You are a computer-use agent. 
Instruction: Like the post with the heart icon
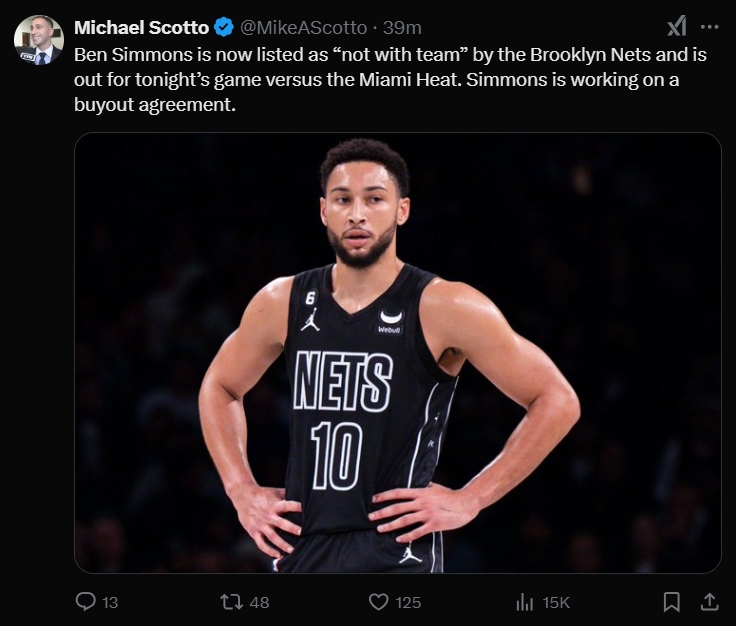point(378,601)
